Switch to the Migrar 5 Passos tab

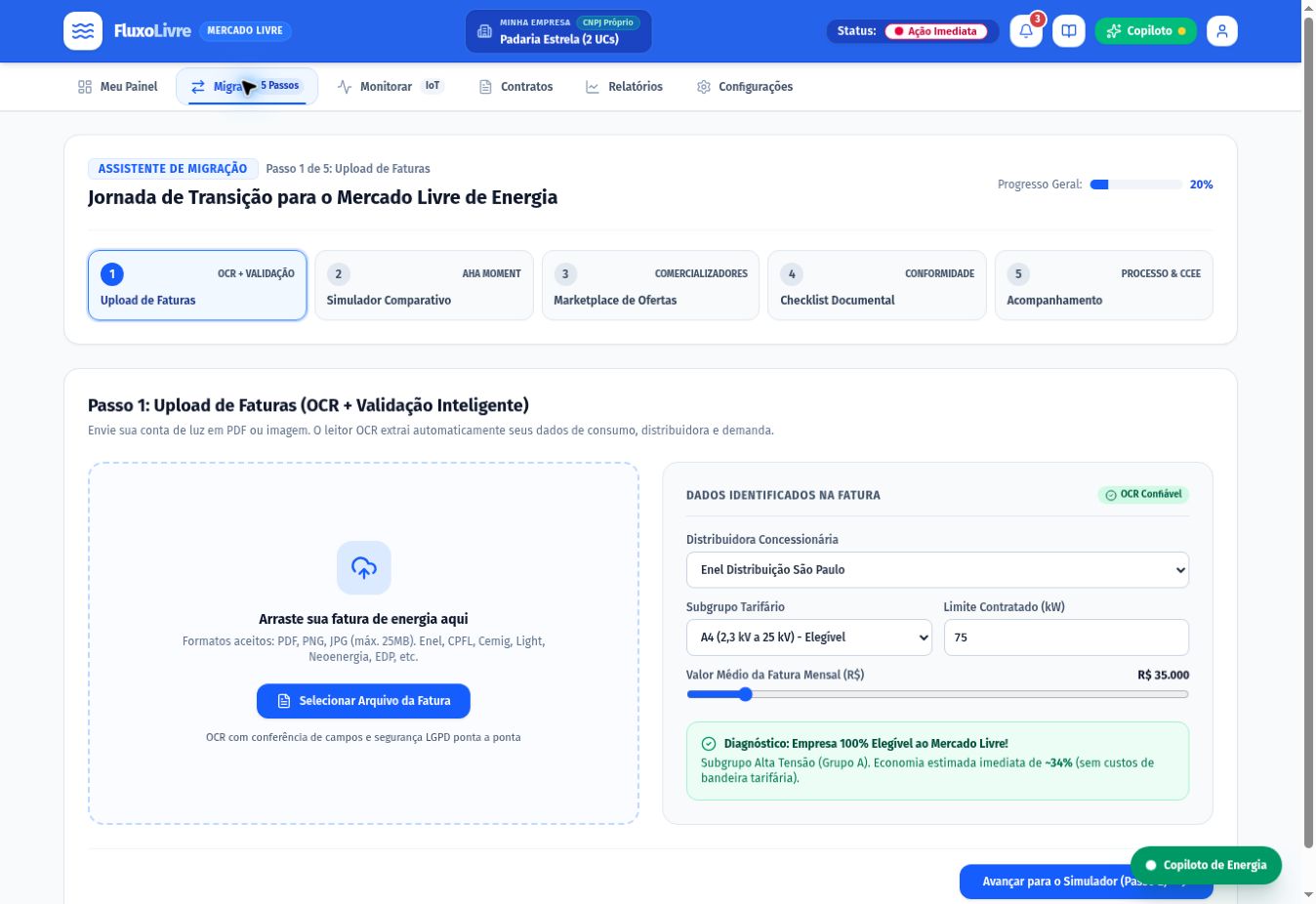tap(247, 87)
